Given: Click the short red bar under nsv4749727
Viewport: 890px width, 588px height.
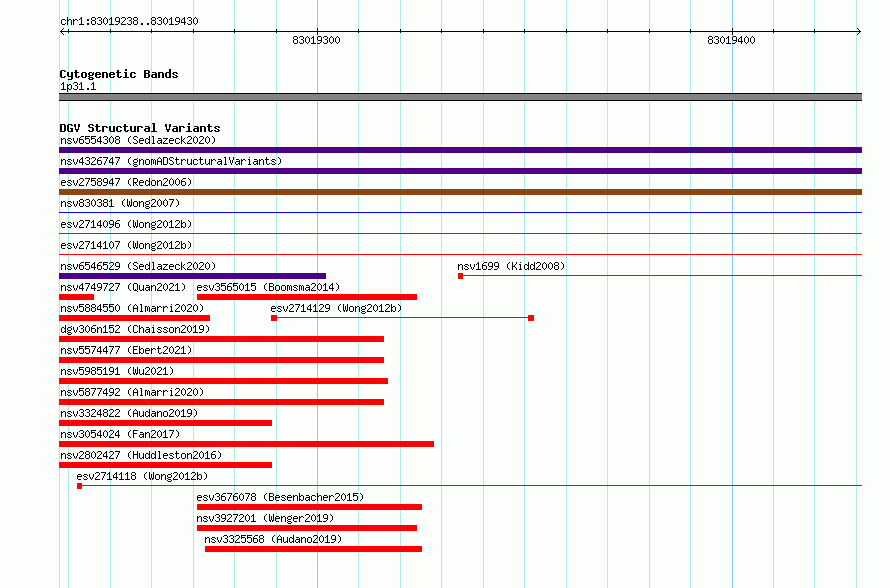Looking at the screenshot, I should (77, 297).
